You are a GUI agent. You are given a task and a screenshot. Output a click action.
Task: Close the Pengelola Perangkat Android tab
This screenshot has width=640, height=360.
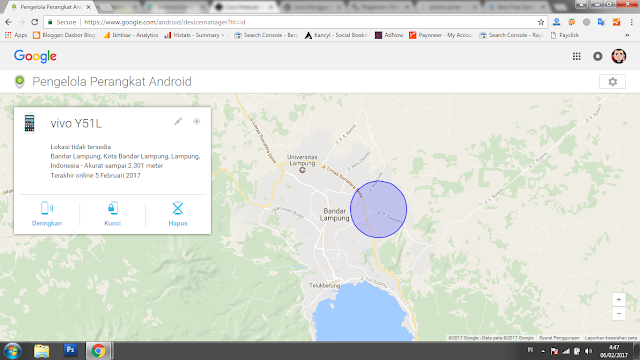(x=88, y=7)
